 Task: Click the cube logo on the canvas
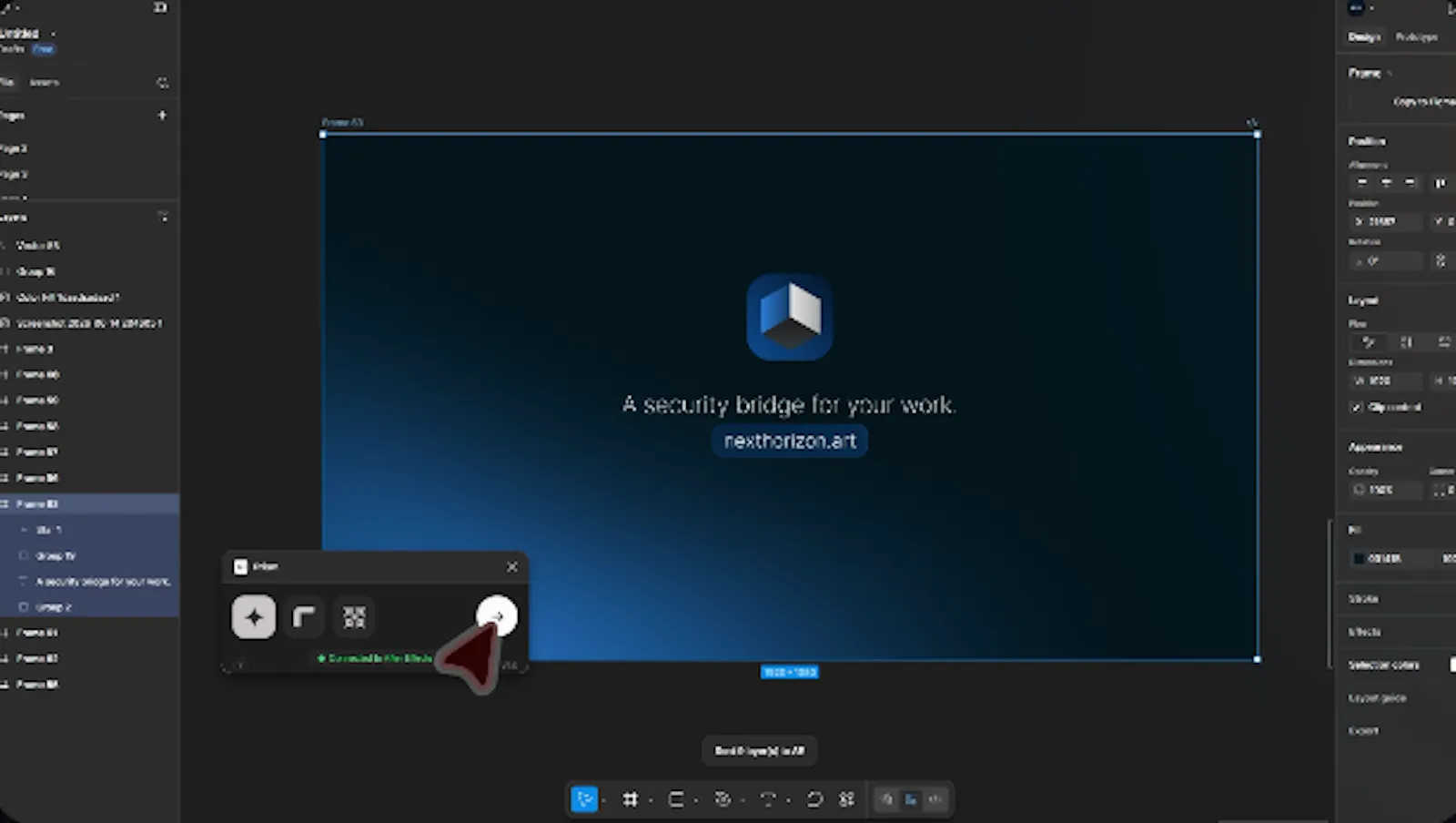coord(789,317)
